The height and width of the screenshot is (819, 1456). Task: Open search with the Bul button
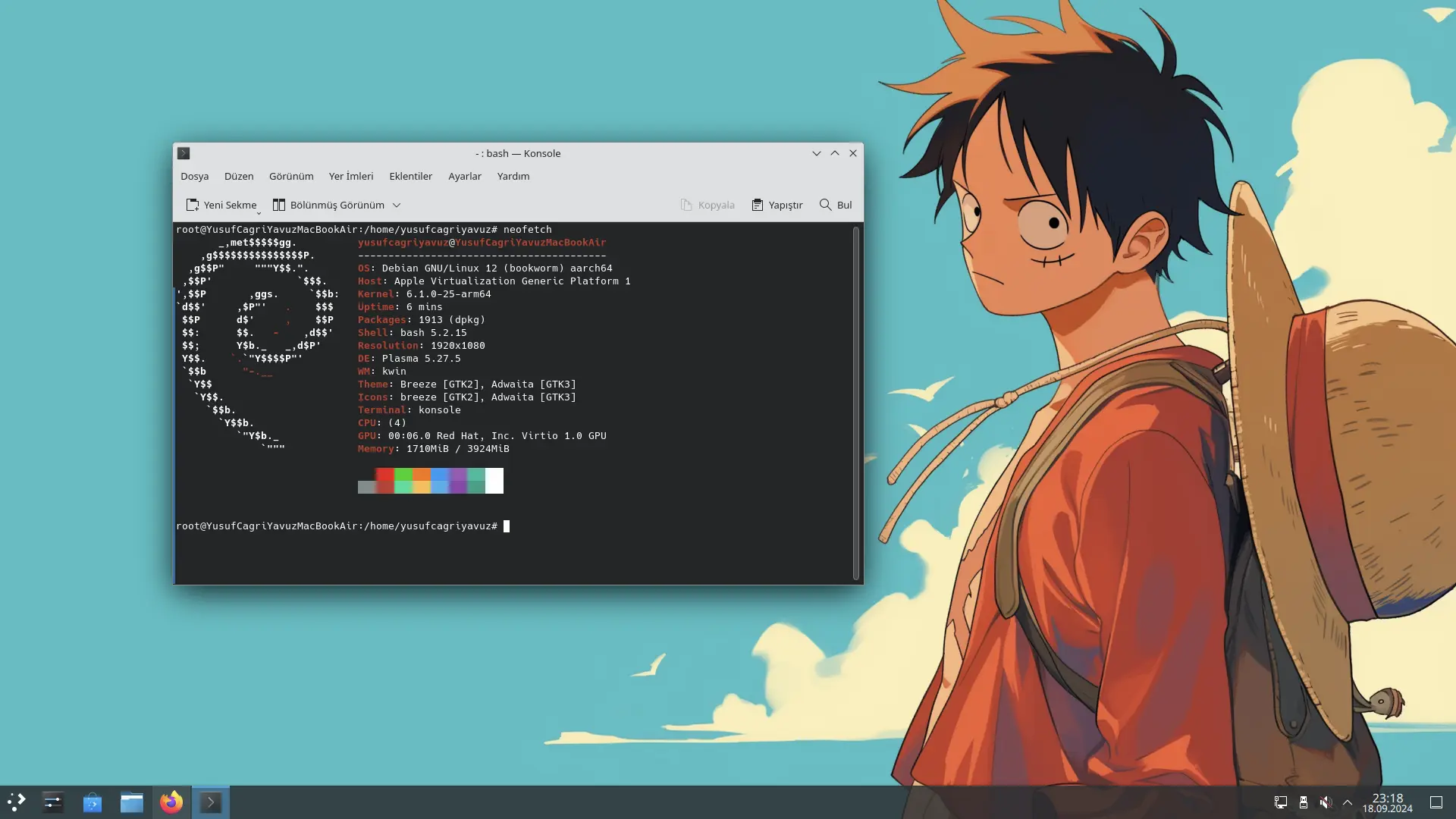[x=836, y=205]
